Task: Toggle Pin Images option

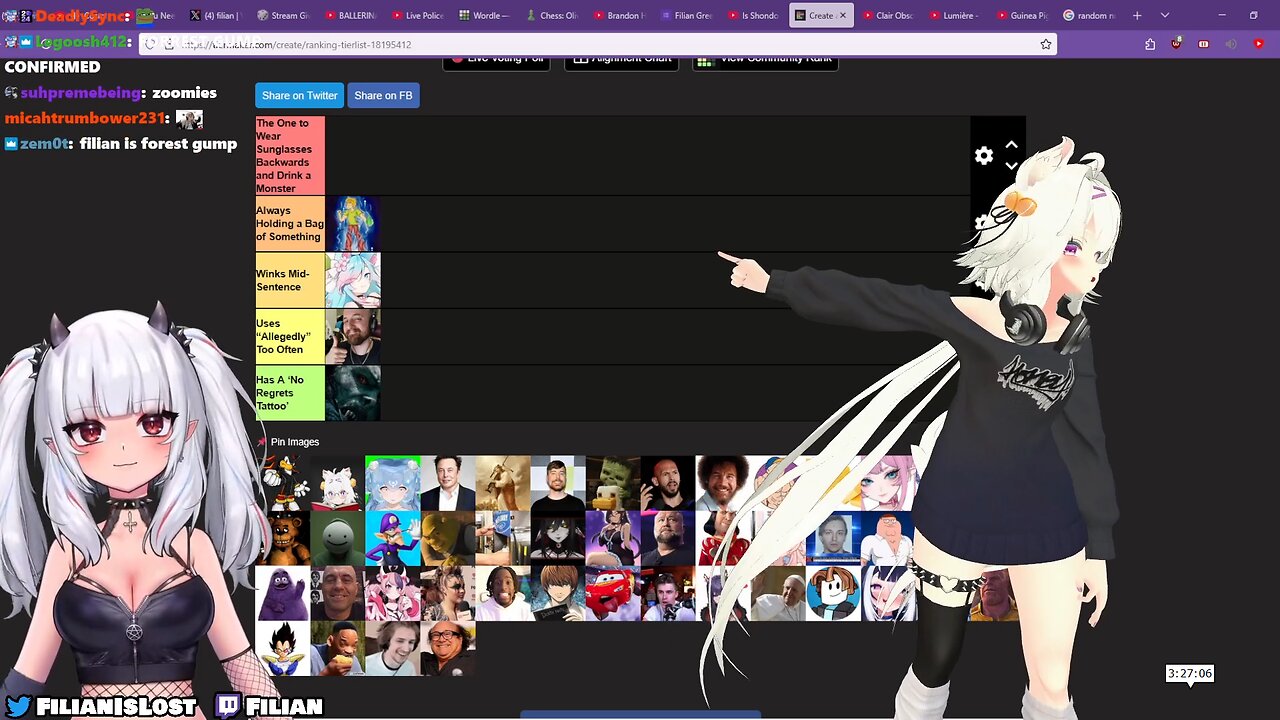Action: tap(288, 442)
